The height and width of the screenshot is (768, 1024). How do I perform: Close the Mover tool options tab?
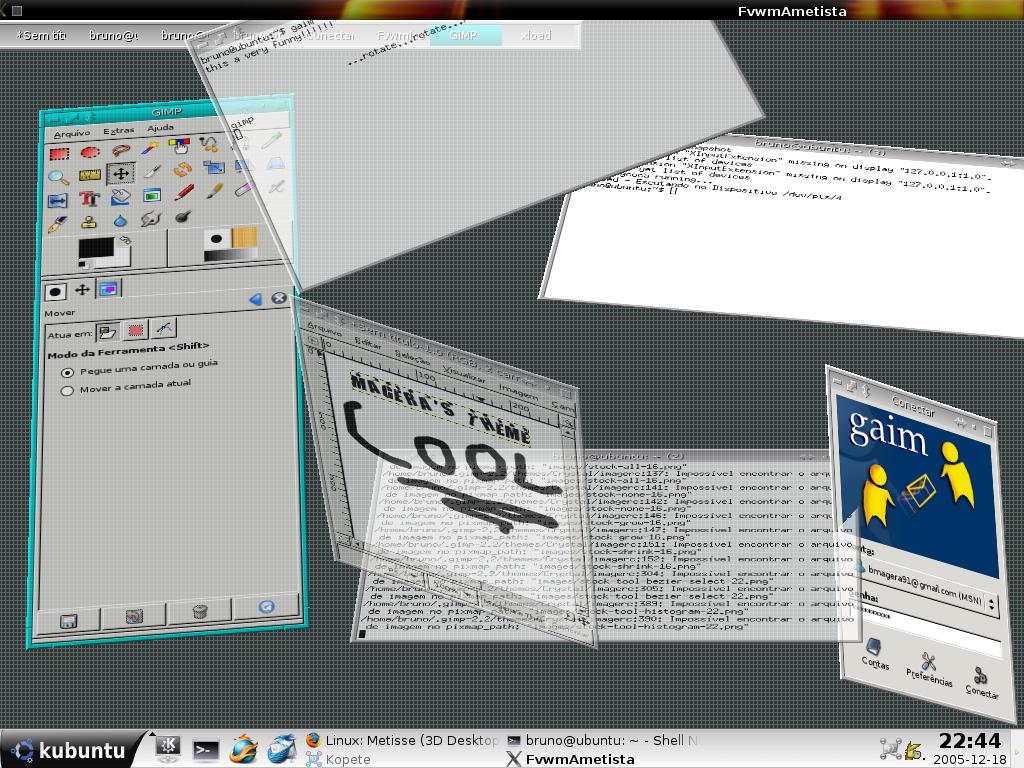tap(279, 298)
